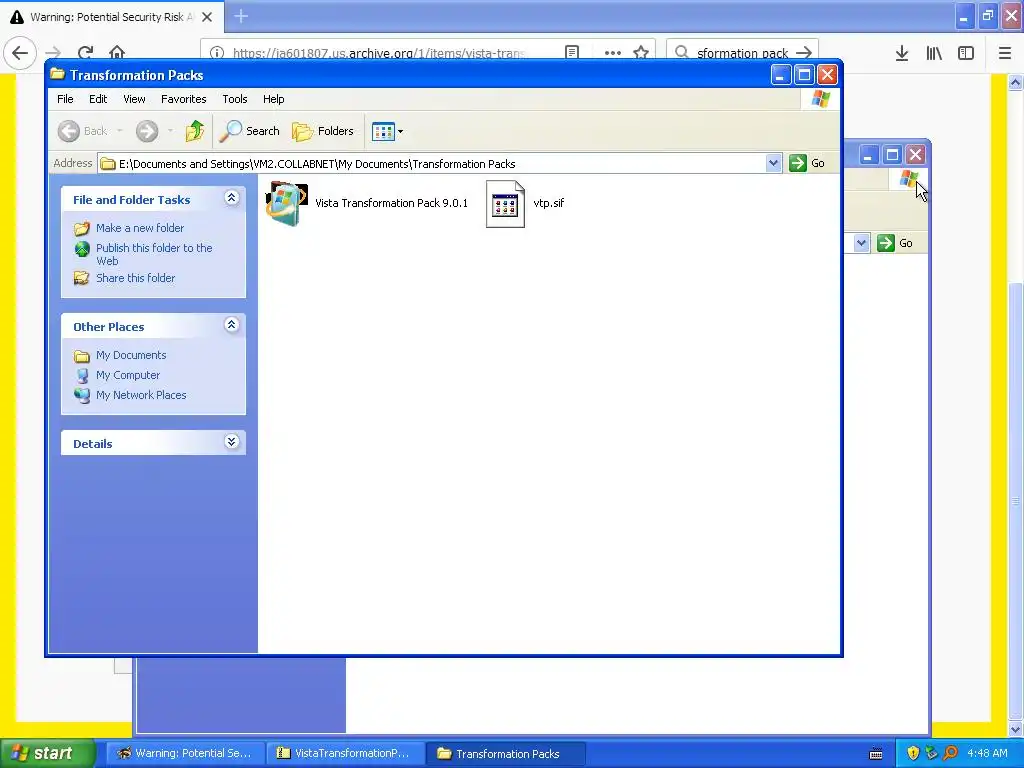Image resolution: width=1024 pixels, height=768 pixels.
Task: Open the Views dropdown in Explorer toolbar
Action: pyautogui.click(x=387, y=131)
